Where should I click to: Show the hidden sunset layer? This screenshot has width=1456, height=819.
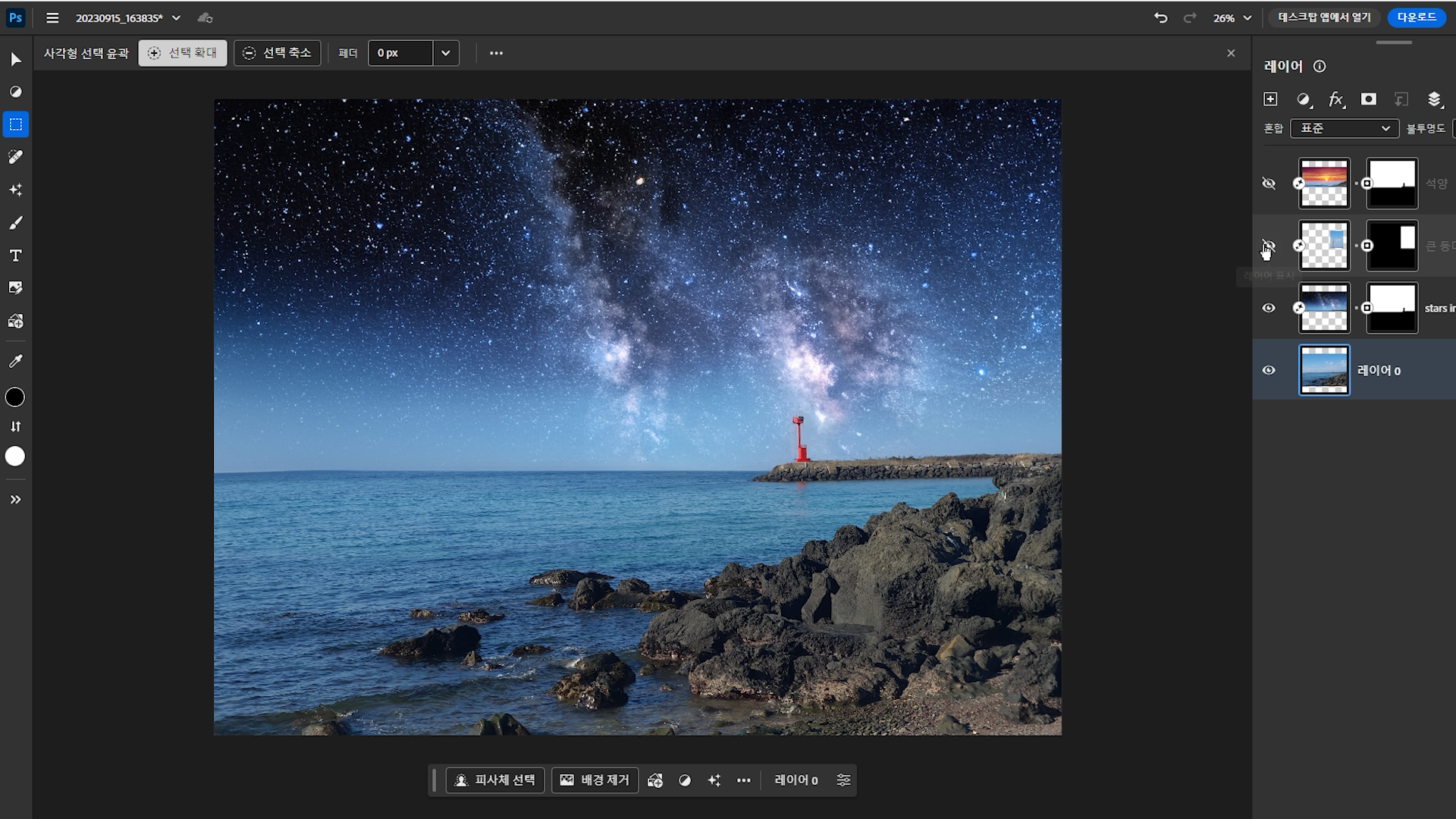coord(1269,184)
